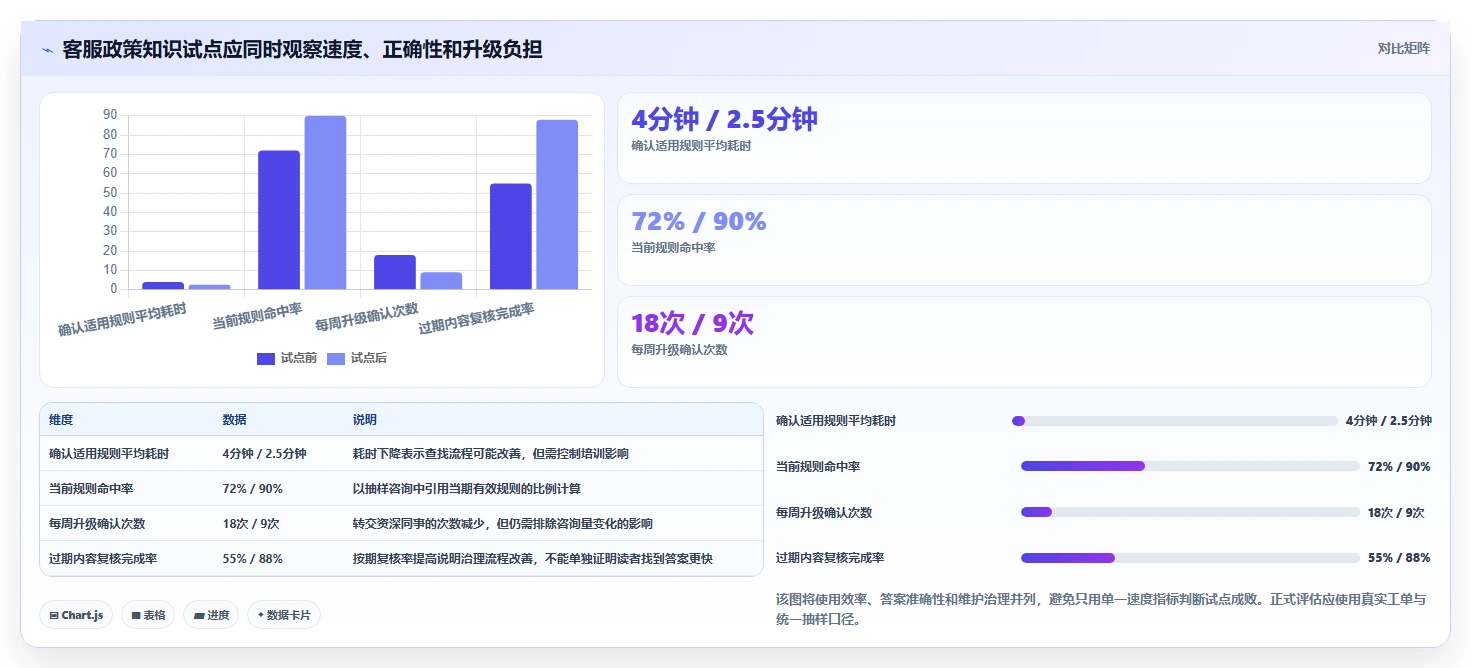Click the 试点前 bar for 当前规则命中率
Viewport: 1471px width, 668px height.
(x=279, y=220)
